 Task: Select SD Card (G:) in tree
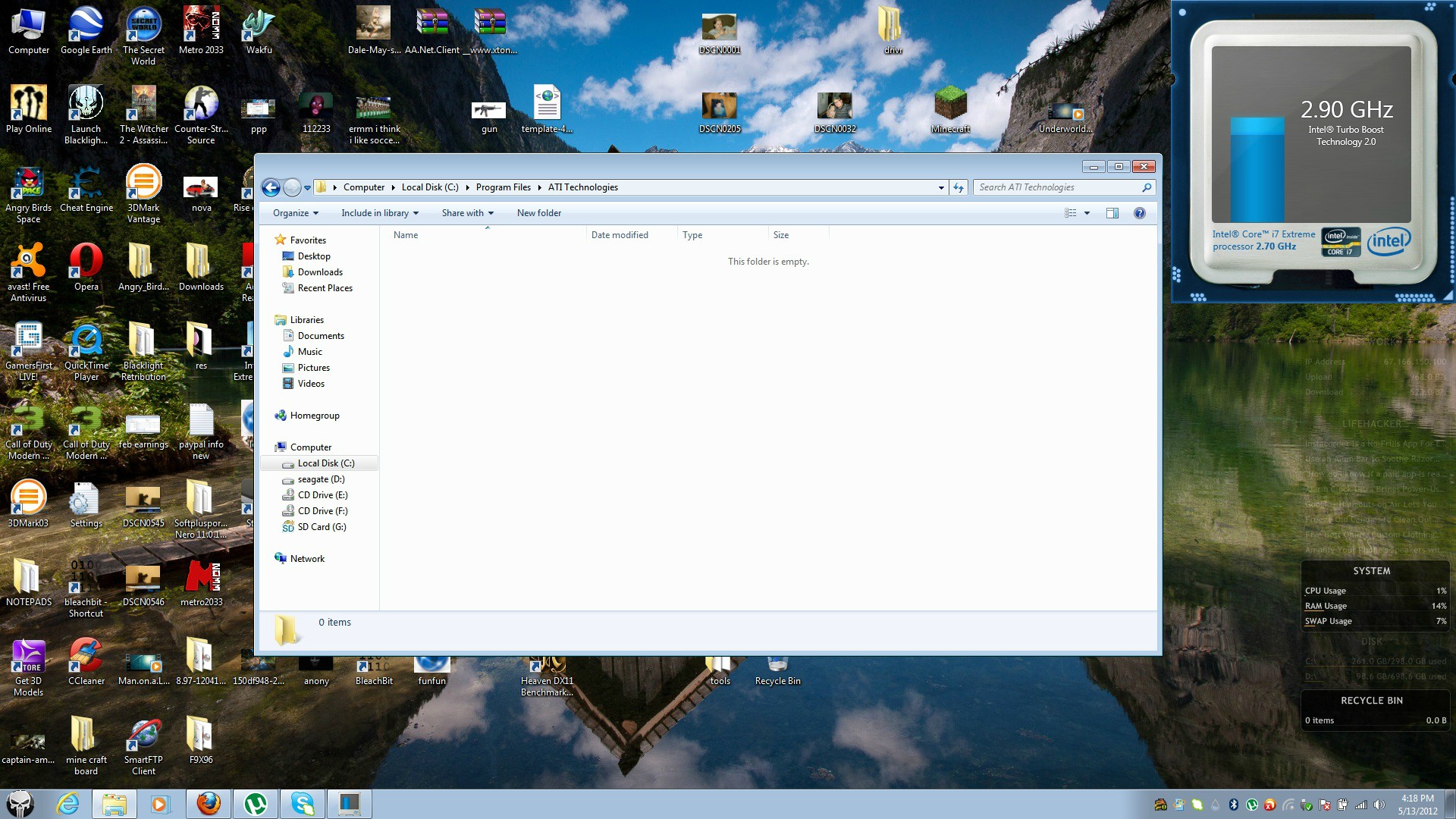point(322,527)
